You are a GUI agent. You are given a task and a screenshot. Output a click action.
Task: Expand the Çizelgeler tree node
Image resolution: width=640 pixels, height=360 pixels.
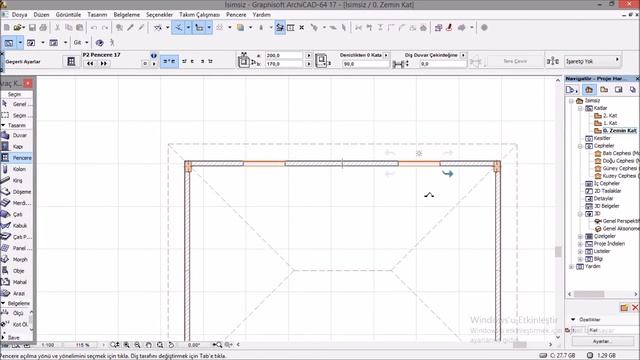580,236
